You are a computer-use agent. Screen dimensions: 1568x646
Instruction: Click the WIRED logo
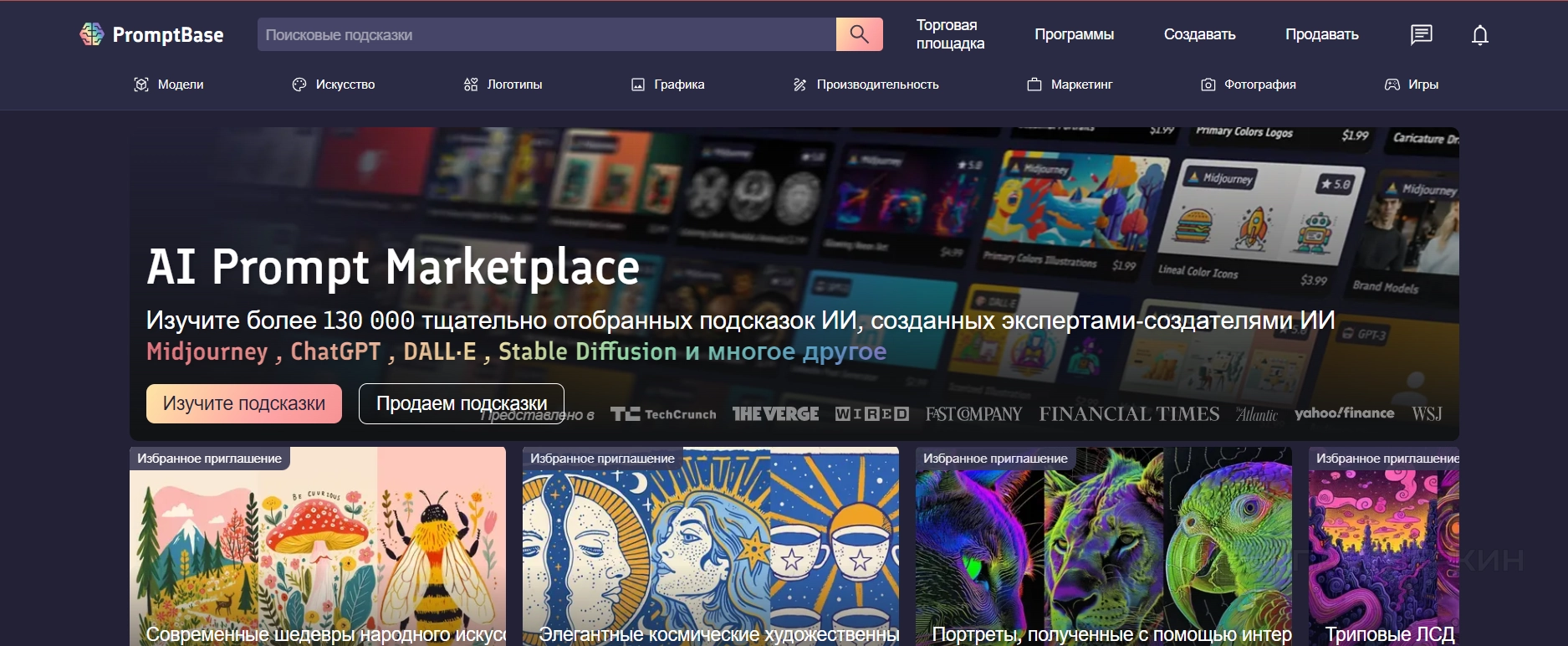pos(872,414)
